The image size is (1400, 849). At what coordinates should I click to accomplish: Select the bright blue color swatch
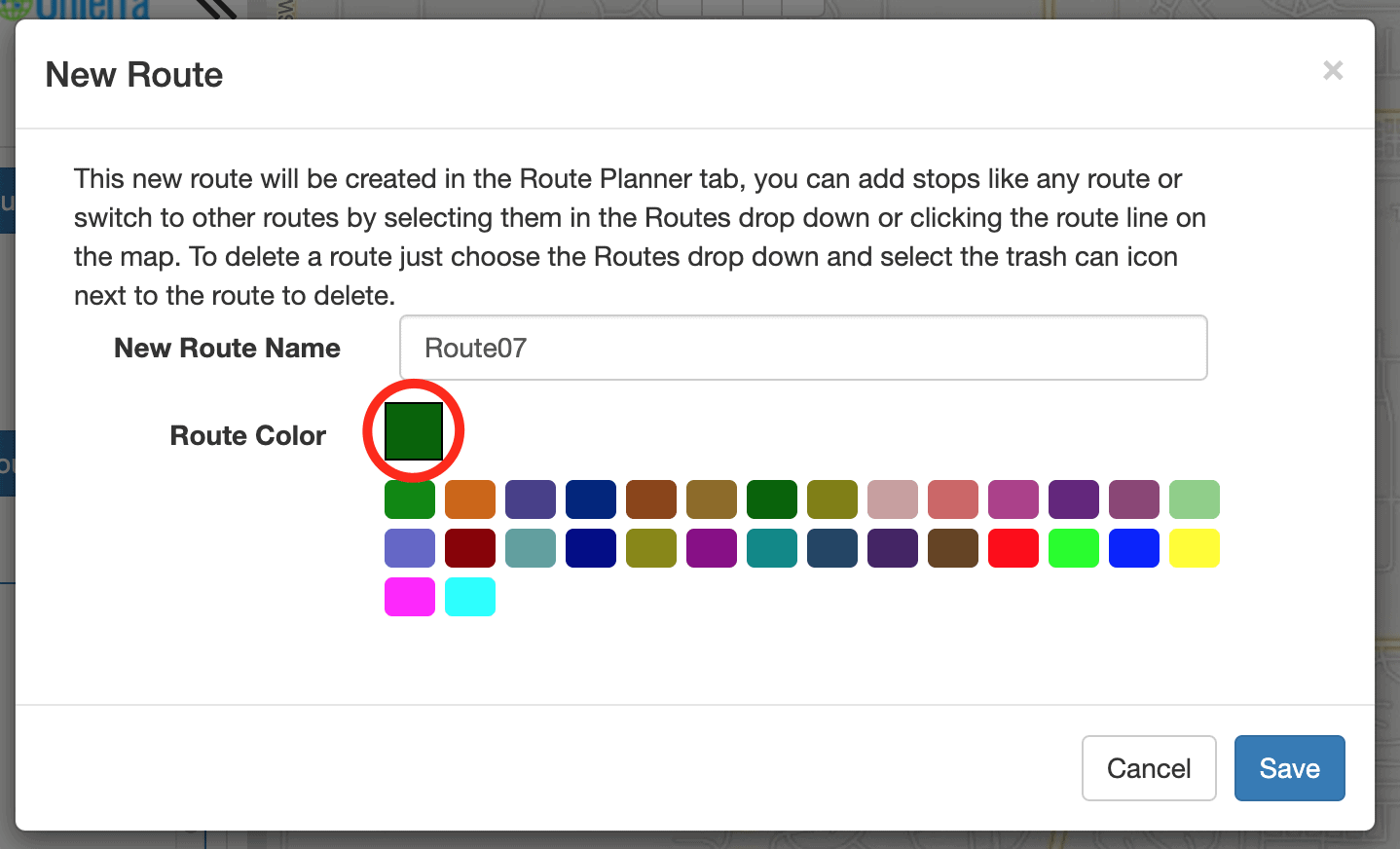(x=1134, y=548)
